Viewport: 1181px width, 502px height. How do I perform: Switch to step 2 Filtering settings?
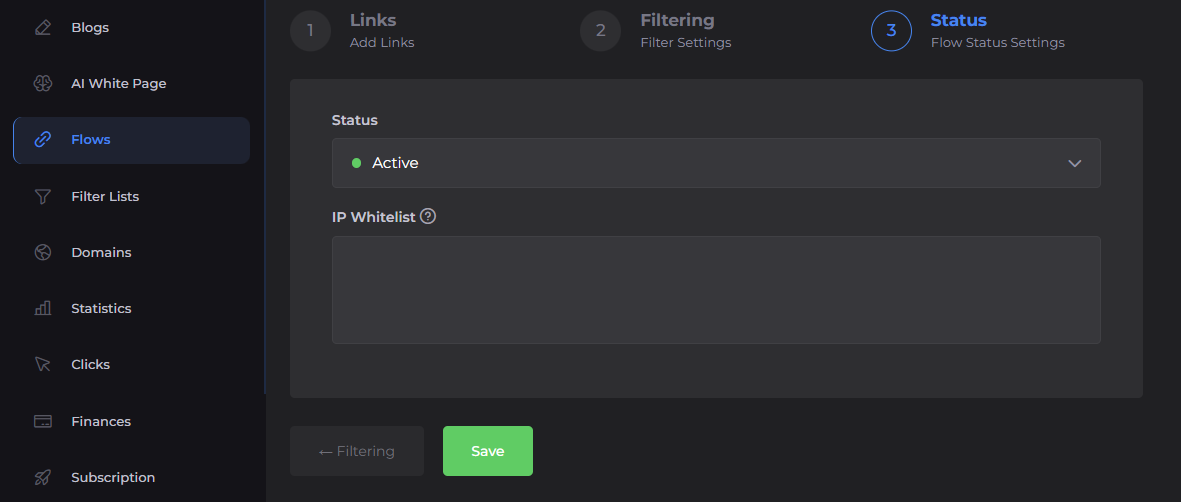point(600,30)
